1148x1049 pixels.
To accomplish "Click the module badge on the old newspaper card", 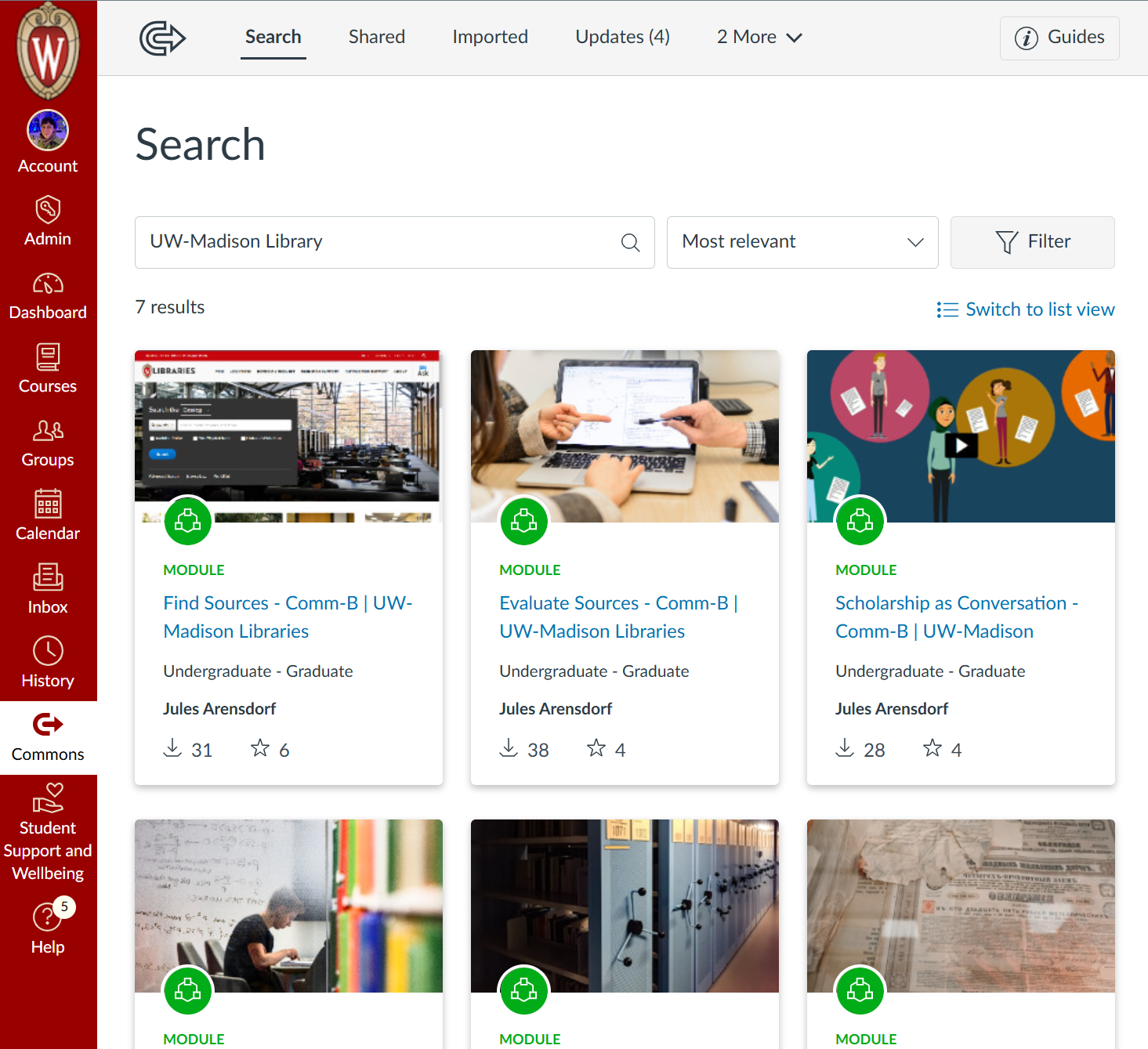I will pyautogui.click(x=860, y=991).
